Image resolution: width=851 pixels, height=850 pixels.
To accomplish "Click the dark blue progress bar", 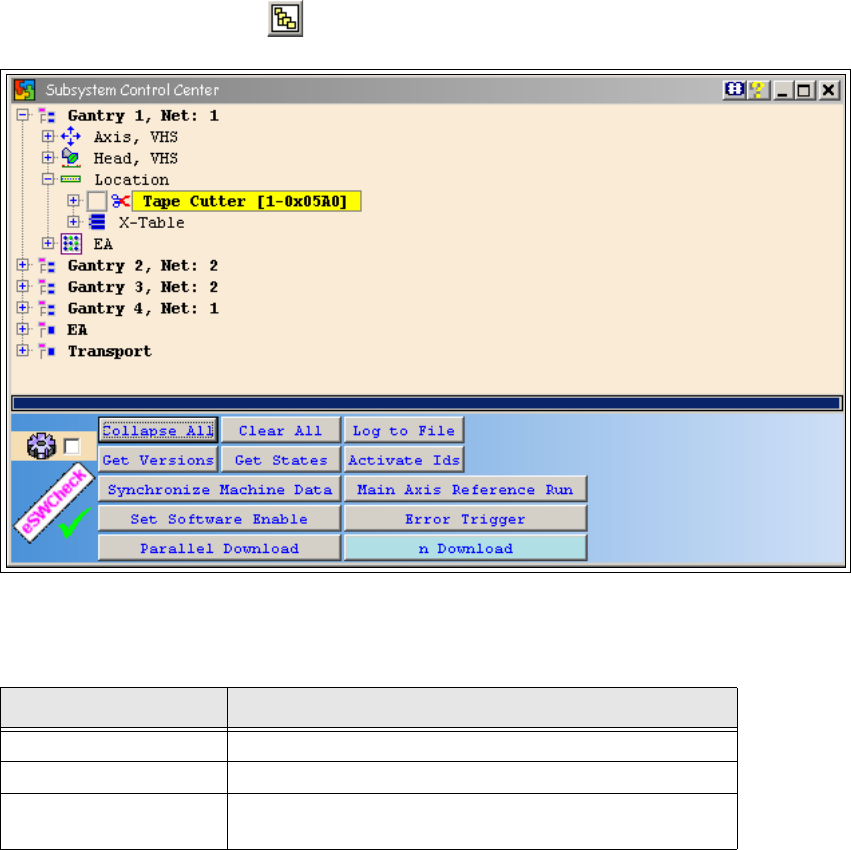I will (x=427, y=403).
